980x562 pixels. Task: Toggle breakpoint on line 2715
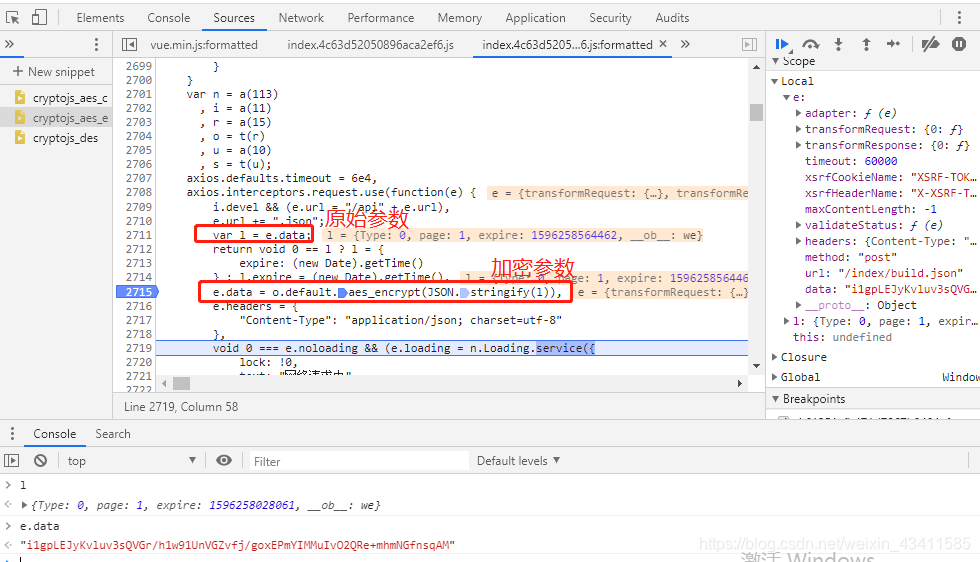138,292
